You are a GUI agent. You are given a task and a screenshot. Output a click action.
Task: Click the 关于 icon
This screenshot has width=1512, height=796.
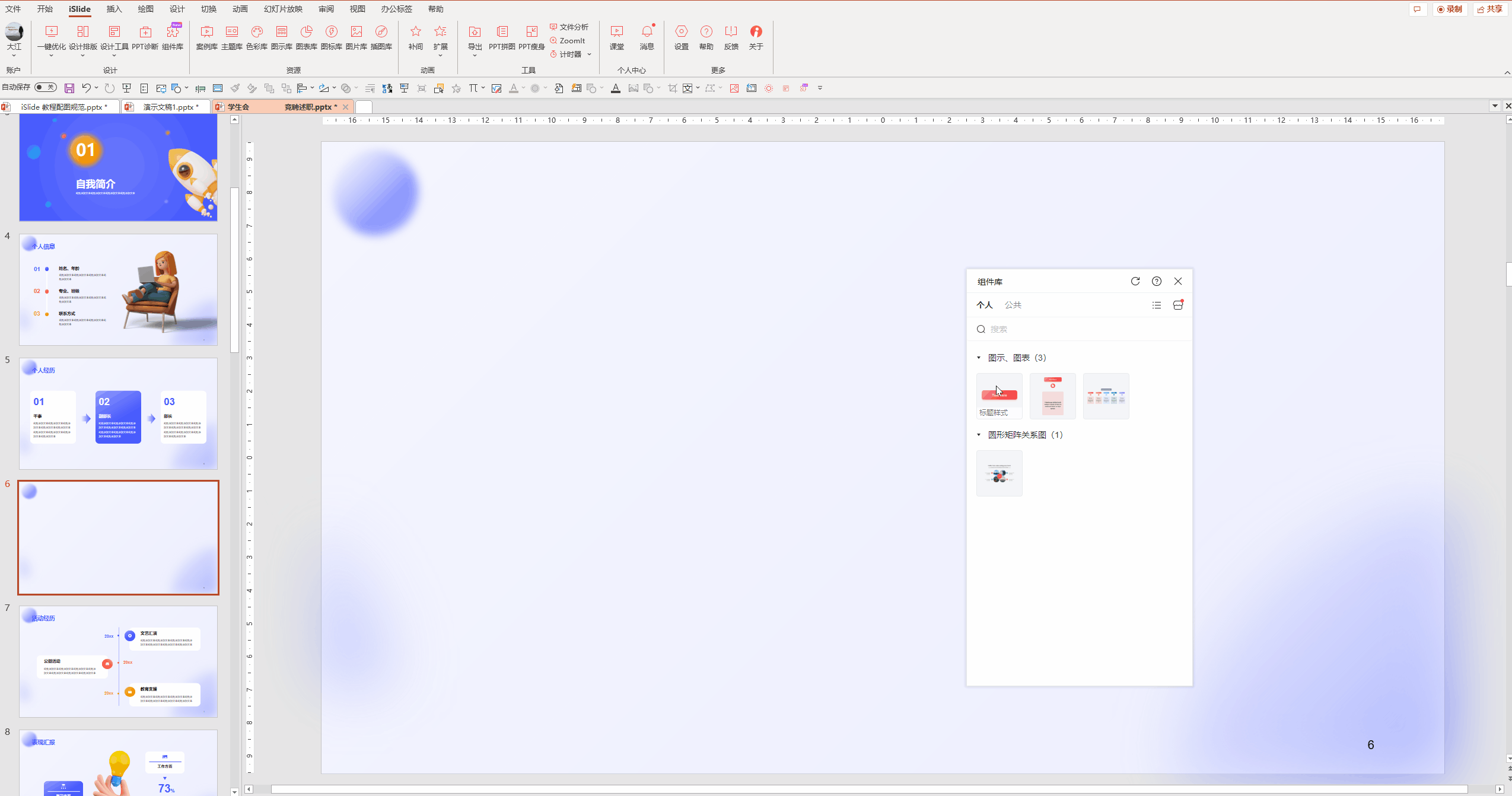point(756,38)
